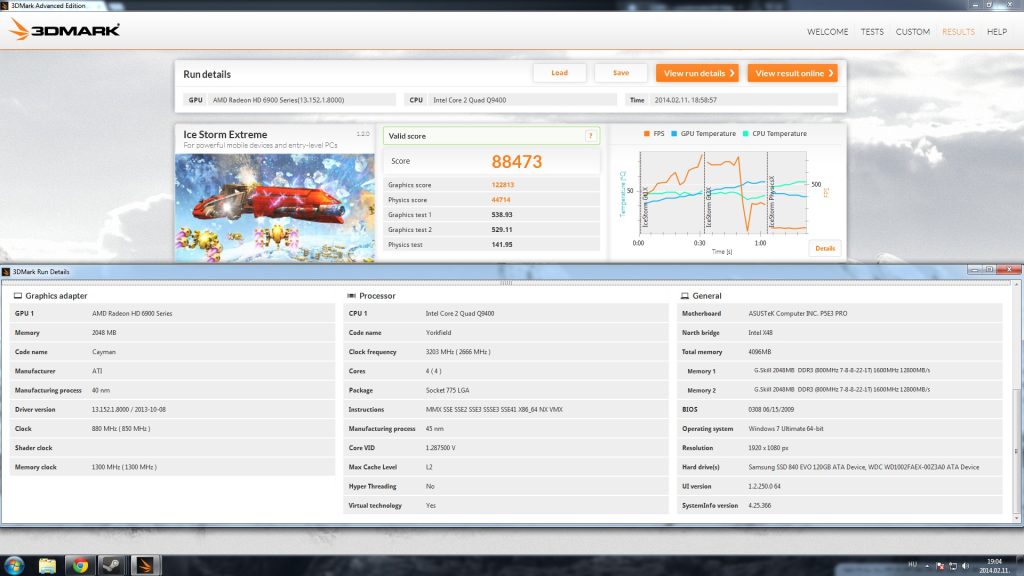
Task: Click the Processor section icon
Action: coord(351,296)
